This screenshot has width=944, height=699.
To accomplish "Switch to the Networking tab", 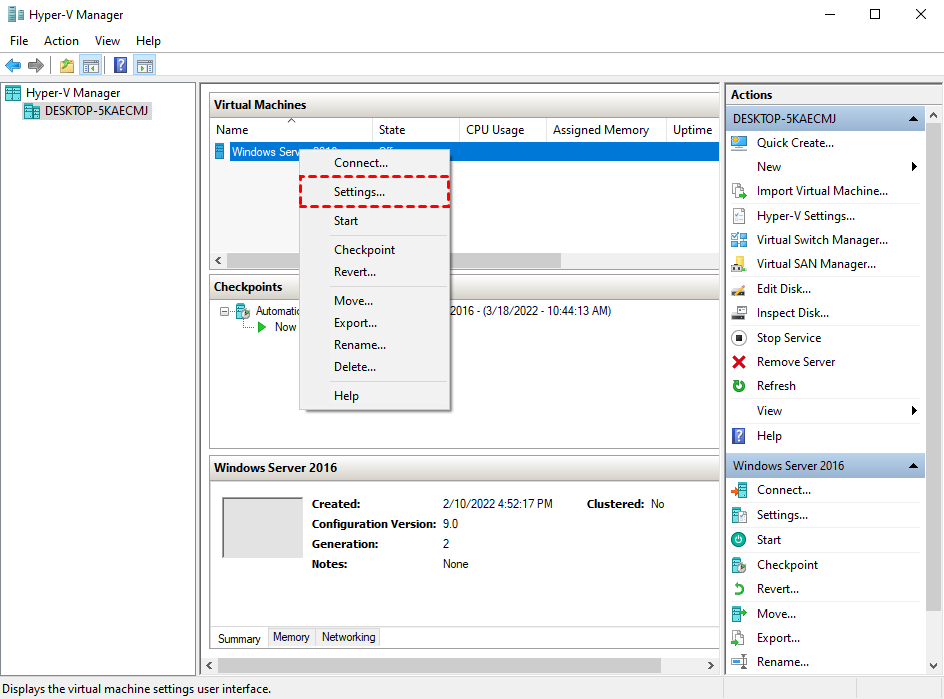I will point(348,637).
